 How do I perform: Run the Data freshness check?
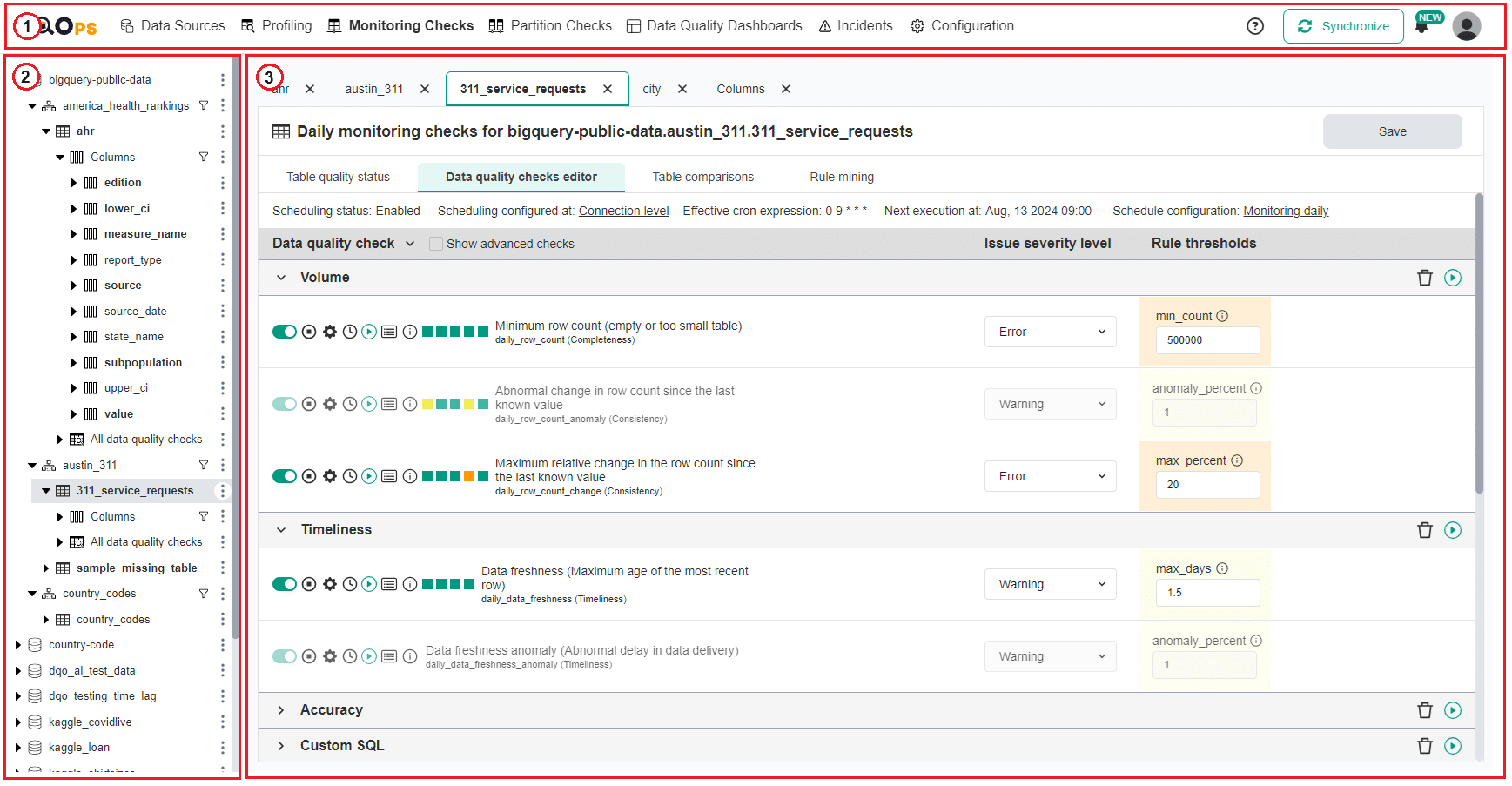[369, 584]
